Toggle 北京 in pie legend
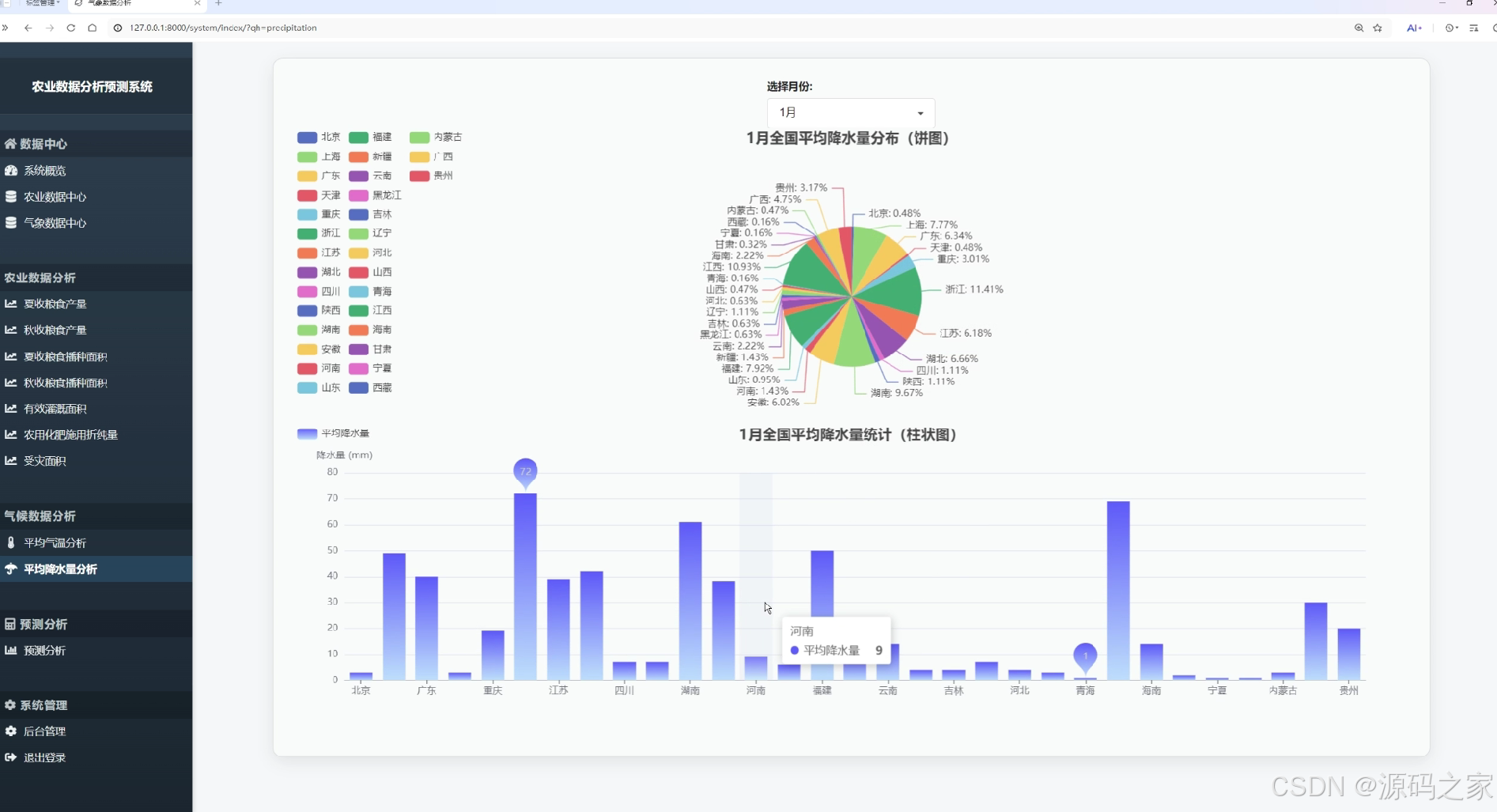Screen dimensions: 1497x812 [319, 138]
